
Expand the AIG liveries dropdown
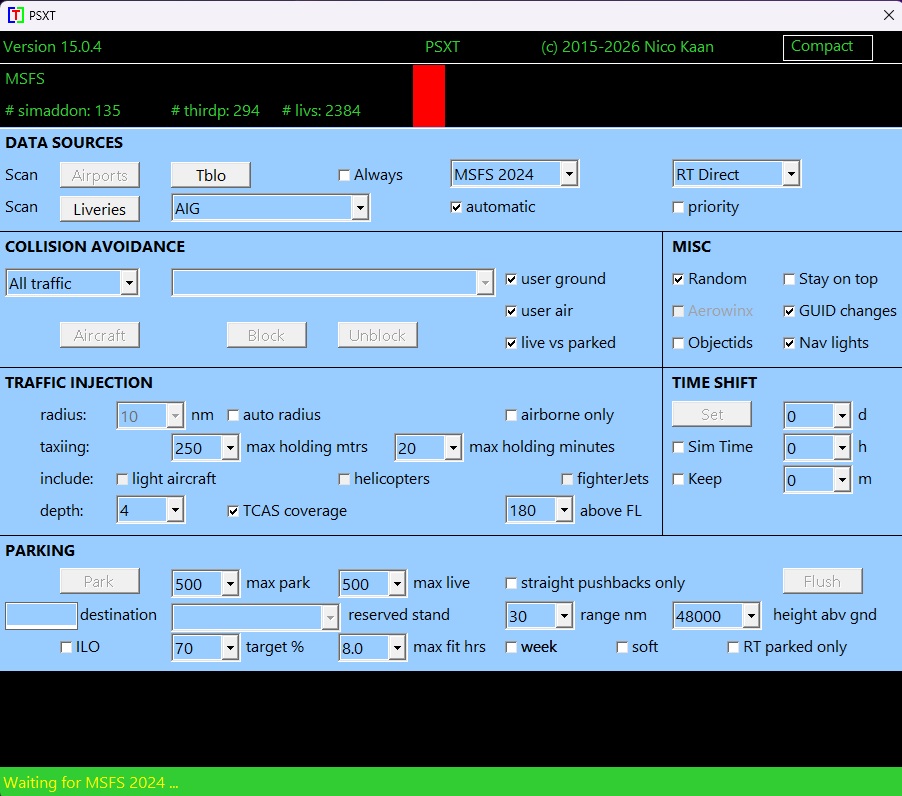pos(360,208)
